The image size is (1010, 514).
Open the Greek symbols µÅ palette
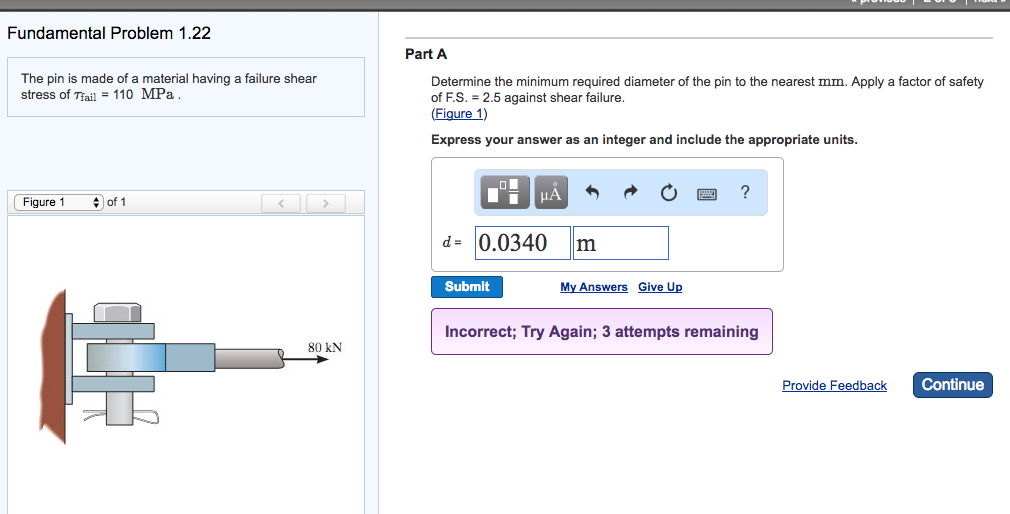point(551,192)
